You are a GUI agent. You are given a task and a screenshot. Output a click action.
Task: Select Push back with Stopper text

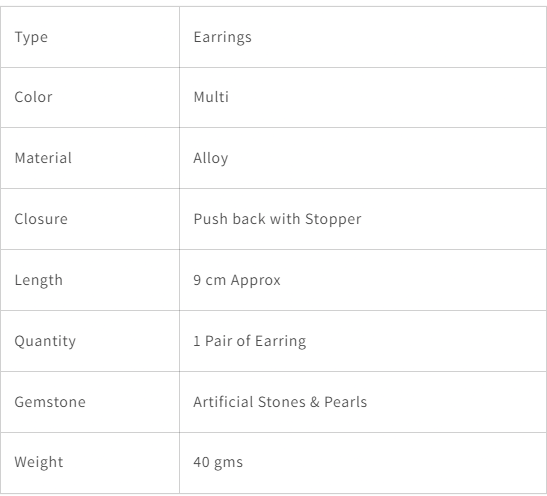pos(277,219)
